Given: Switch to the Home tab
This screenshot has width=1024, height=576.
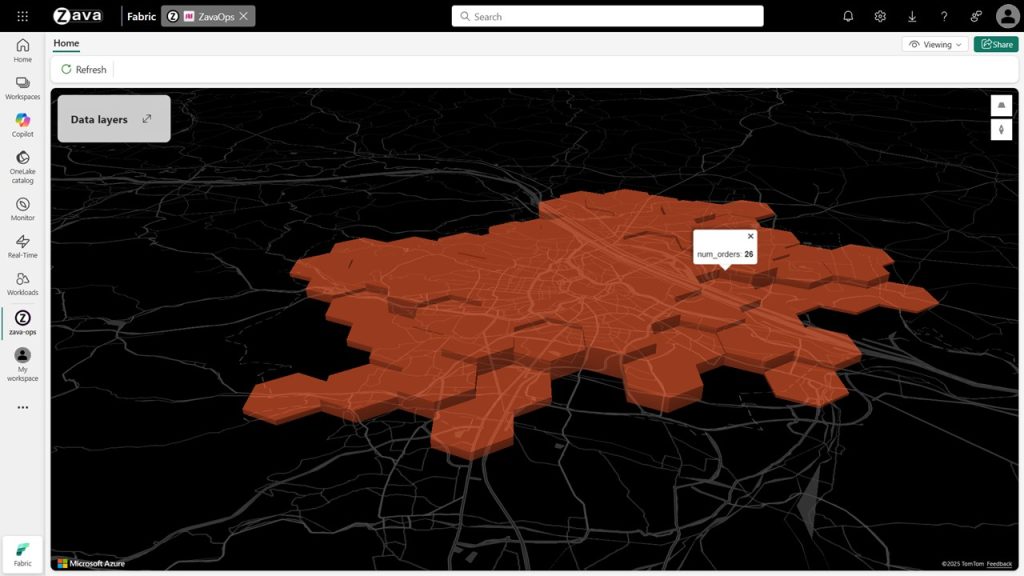Looking at the screenshot, I should click(x=66, y=43).
